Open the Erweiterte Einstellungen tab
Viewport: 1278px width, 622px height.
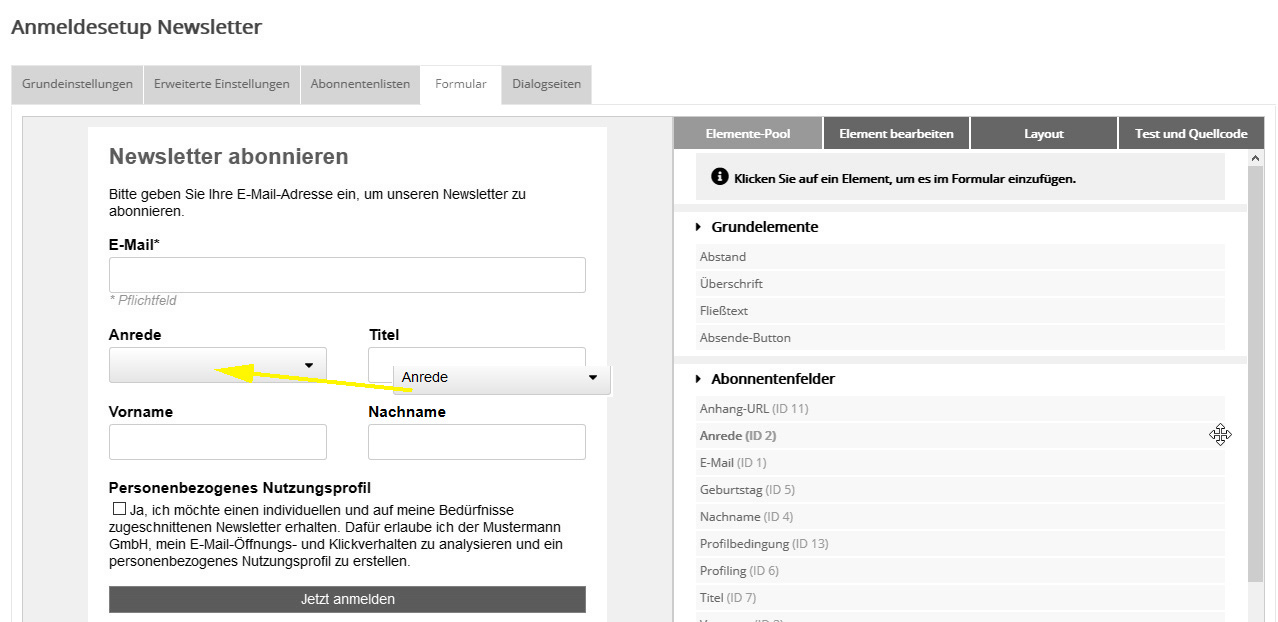[222, 84]
